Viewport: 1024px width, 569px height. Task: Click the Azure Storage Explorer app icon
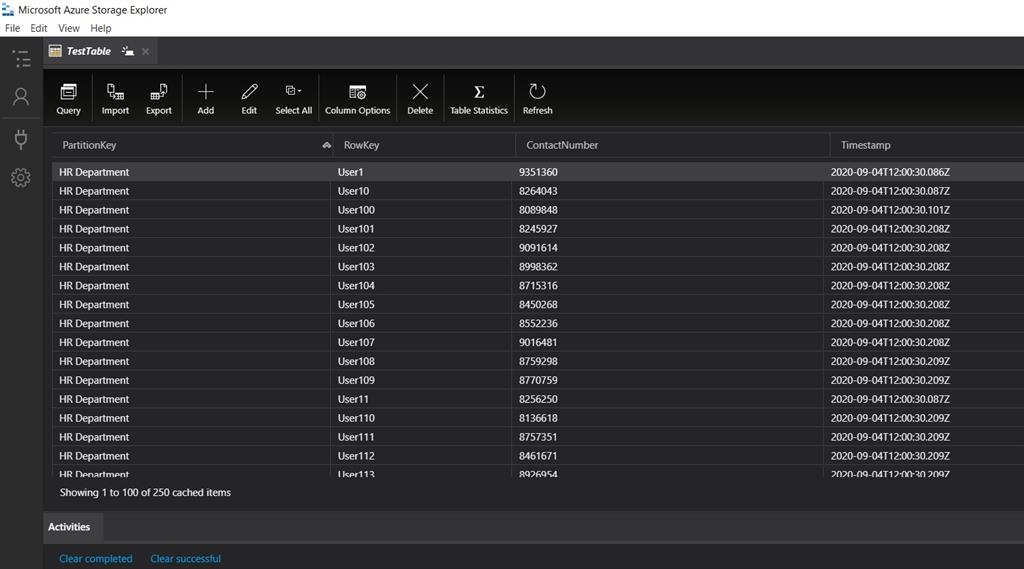click(8, 10)
